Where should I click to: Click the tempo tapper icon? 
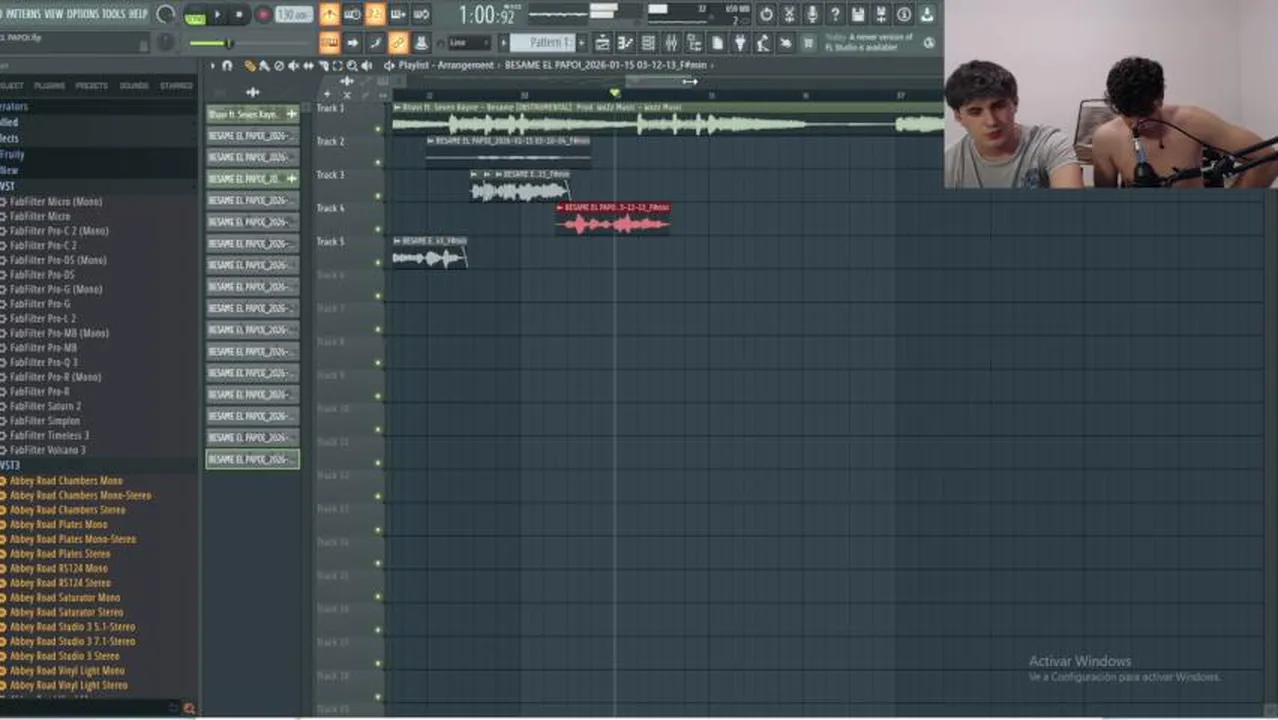[763, 43]
